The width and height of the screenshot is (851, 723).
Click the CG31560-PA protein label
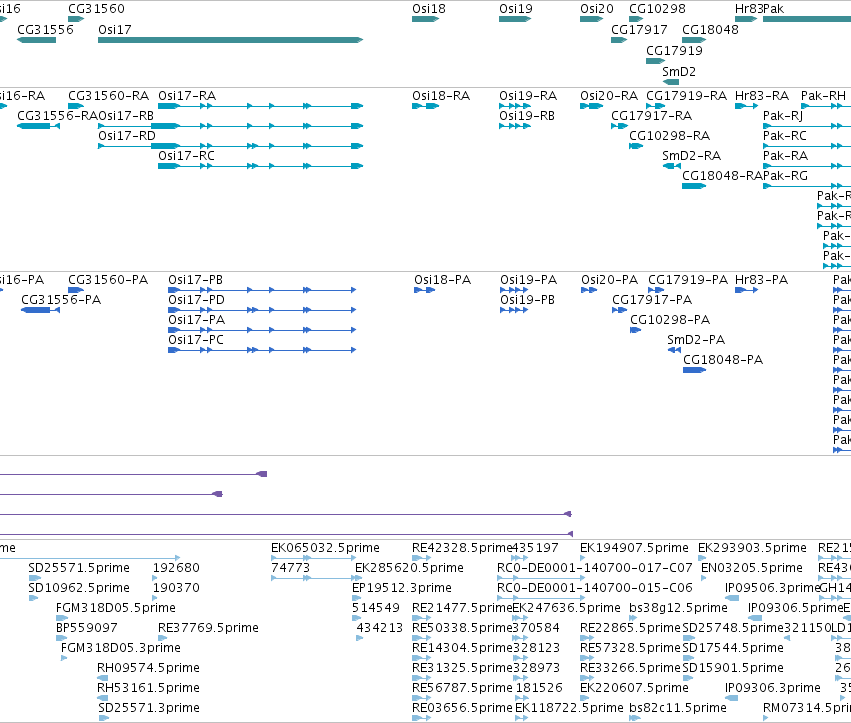(109, 280)
